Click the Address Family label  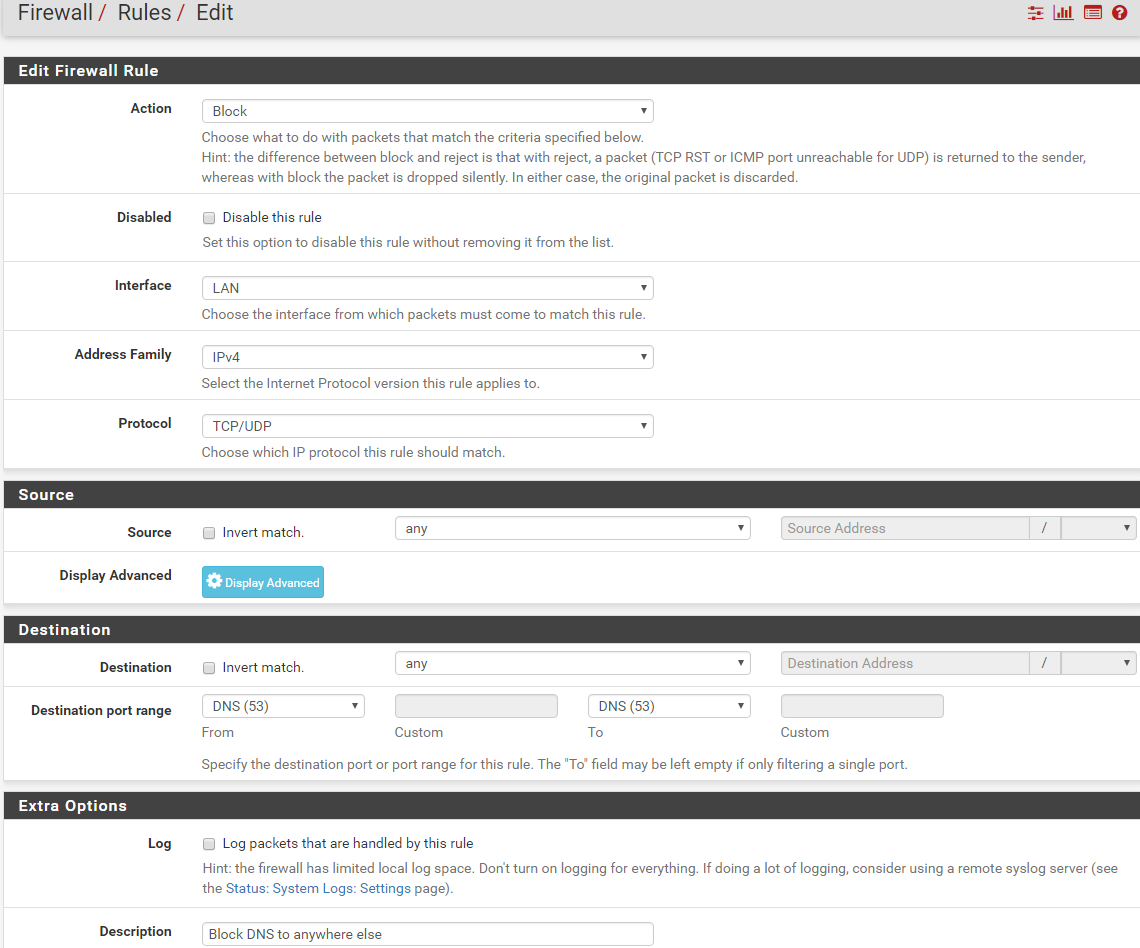pyautogui.click(x=123, y=355)
